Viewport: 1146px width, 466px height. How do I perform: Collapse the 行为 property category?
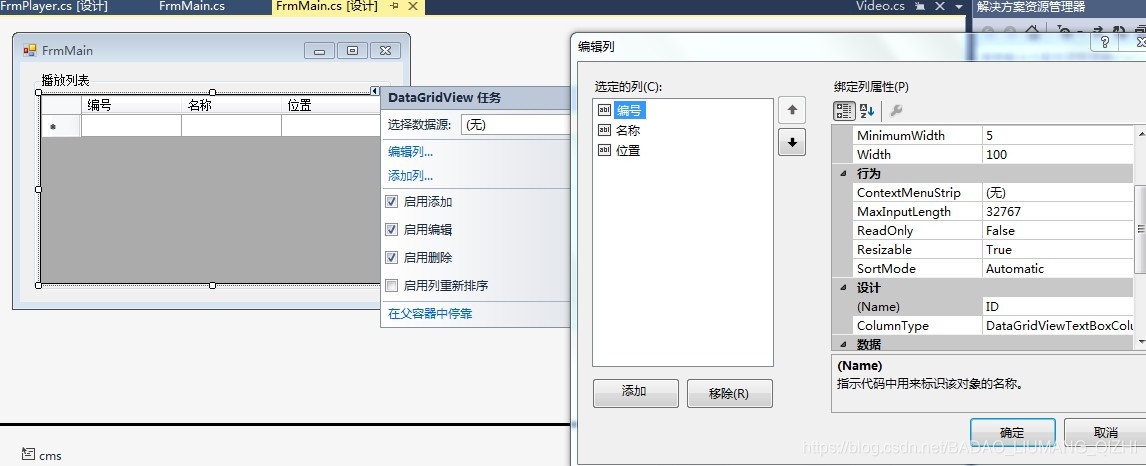click(843, 174)
